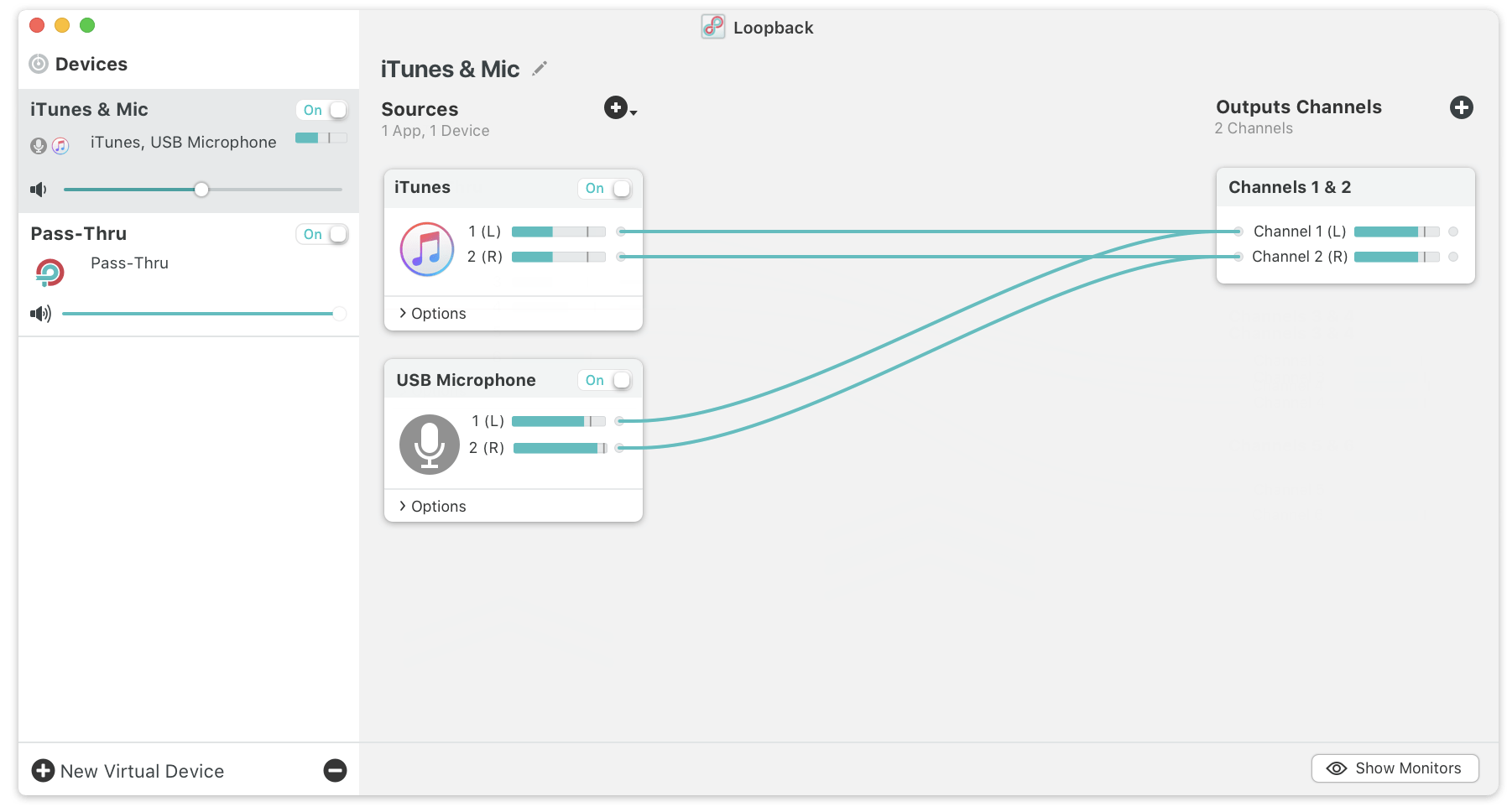Image resolution: width=1507 pixels, height=812 pixels.
Task: Remove selected device with minus icon
Action: tap(335, 770)
